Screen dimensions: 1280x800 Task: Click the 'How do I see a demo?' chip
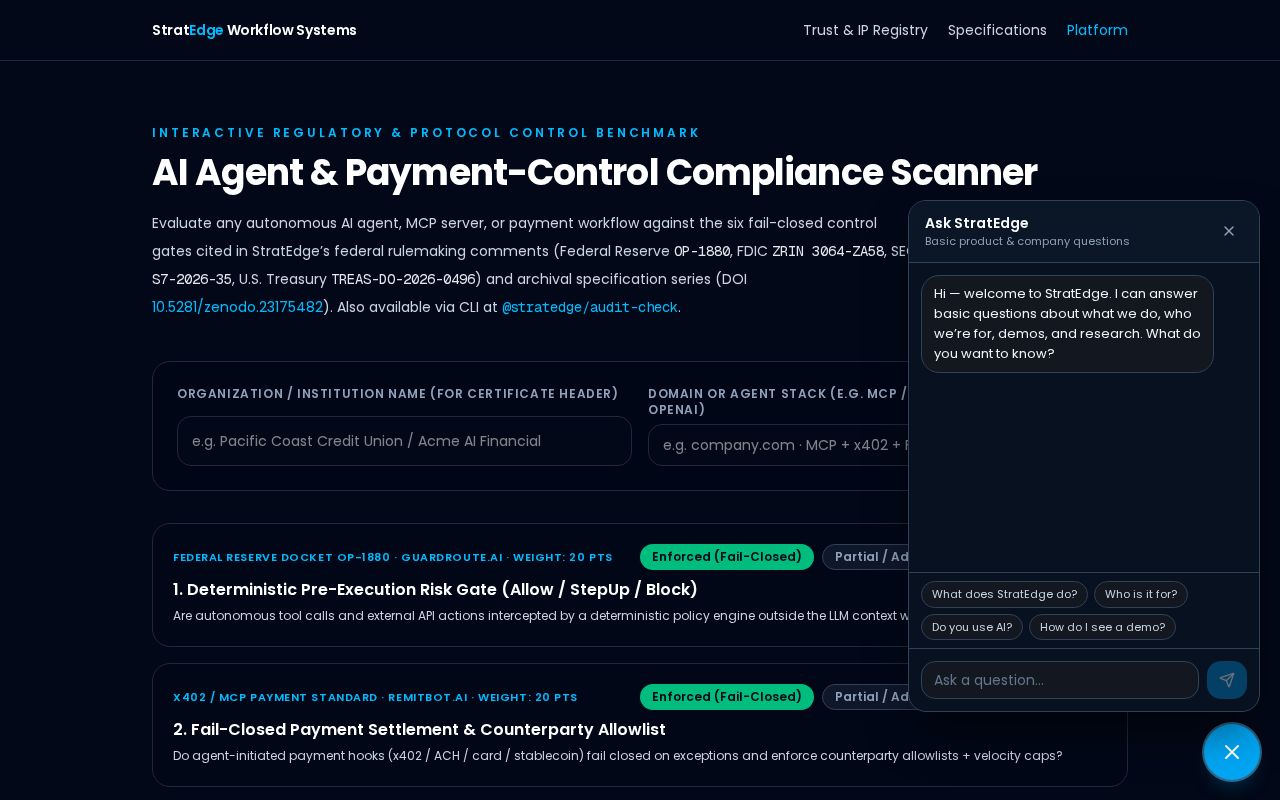[x=1102, y=627]
